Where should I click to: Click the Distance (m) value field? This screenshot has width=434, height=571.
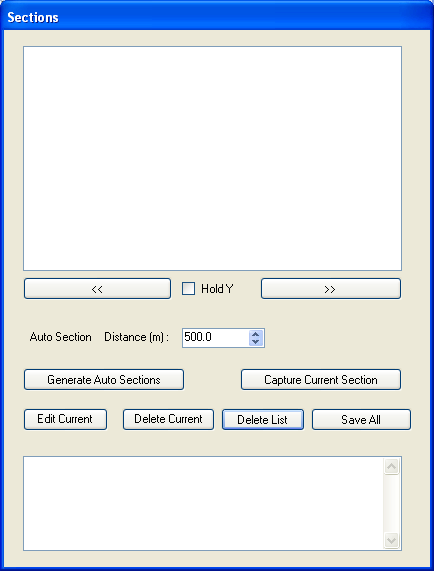coord(216,338)
